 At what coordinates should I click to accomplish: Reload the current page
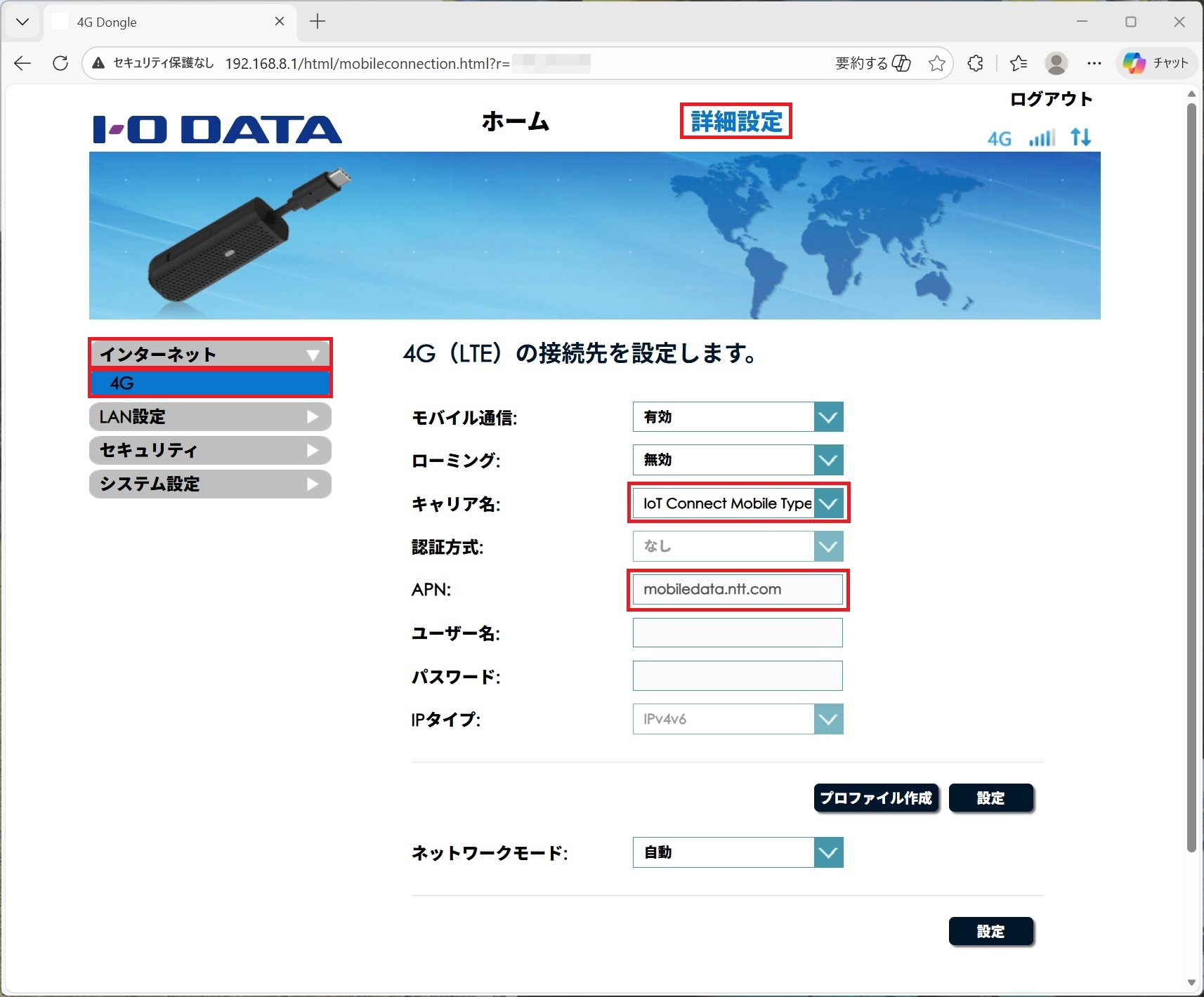(x=60, y=63)
